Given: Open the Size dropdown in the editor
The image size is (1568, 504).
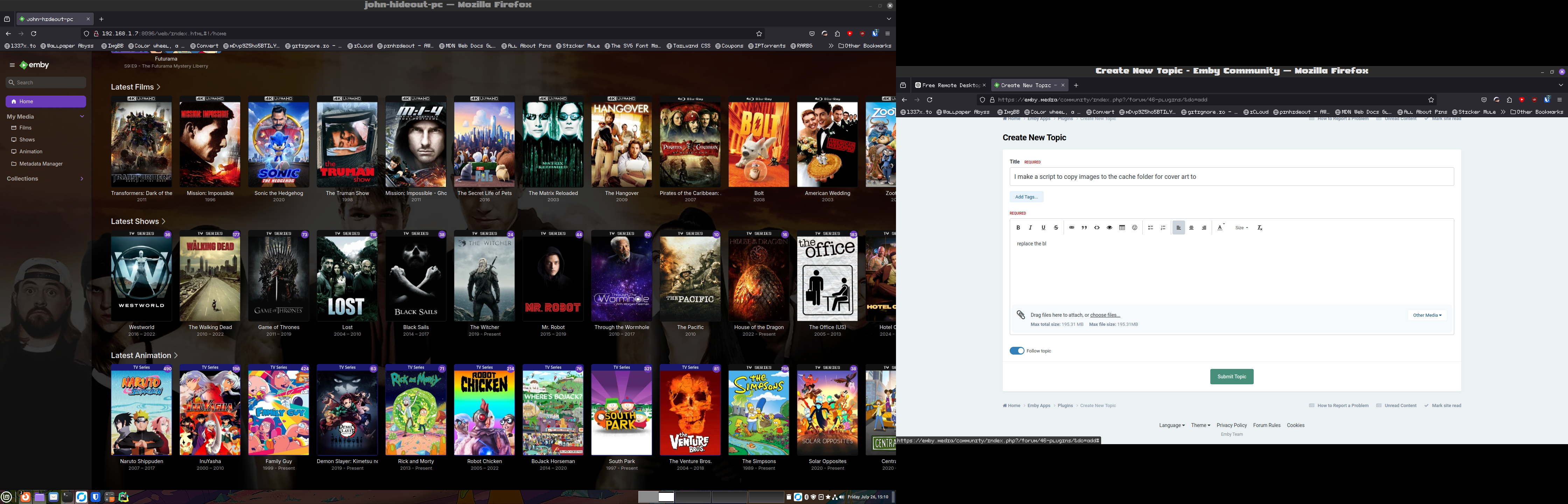Looking at the screenshot, I should [1241, 227].
